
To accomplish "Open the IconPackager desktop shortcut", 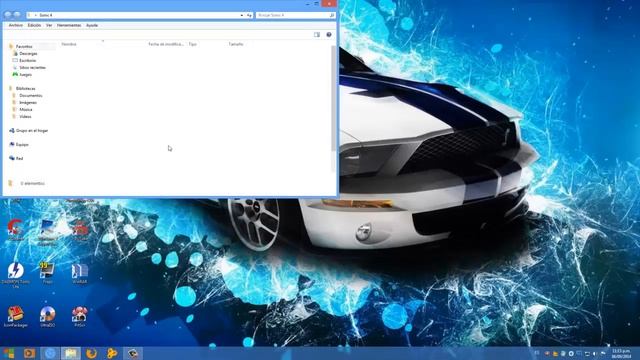I will tap(16, 317).
